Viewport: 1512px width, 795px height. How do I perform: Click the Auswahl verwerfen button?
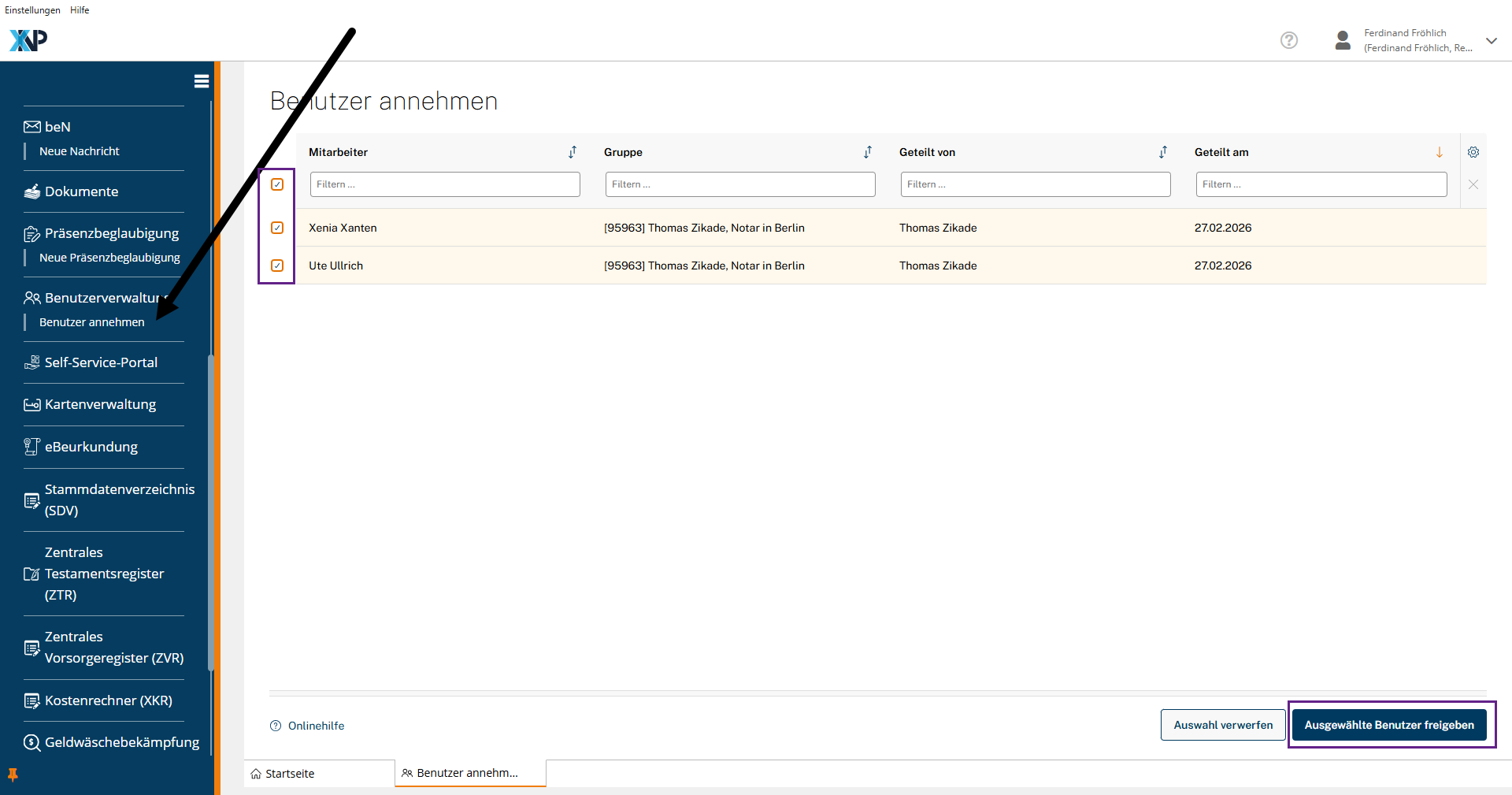point(1222,725)
